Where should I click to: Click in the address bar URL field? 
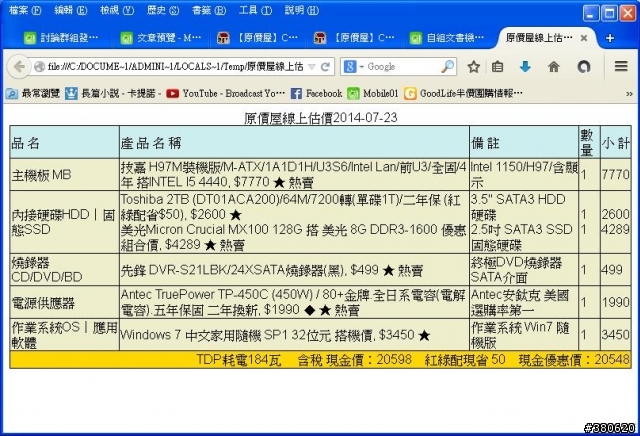pyautogui.click(x=176, y=67)
